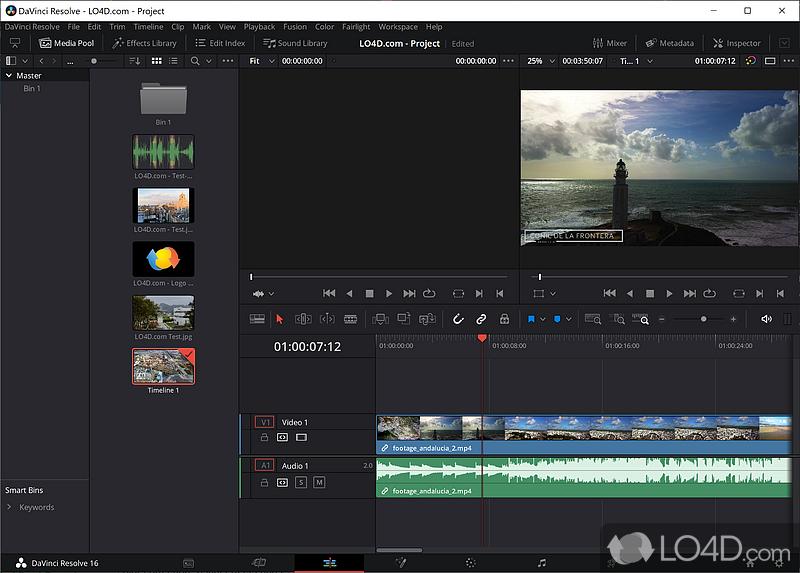Open the Media page icon
800x573 pixels.
(x=189, y=563)
